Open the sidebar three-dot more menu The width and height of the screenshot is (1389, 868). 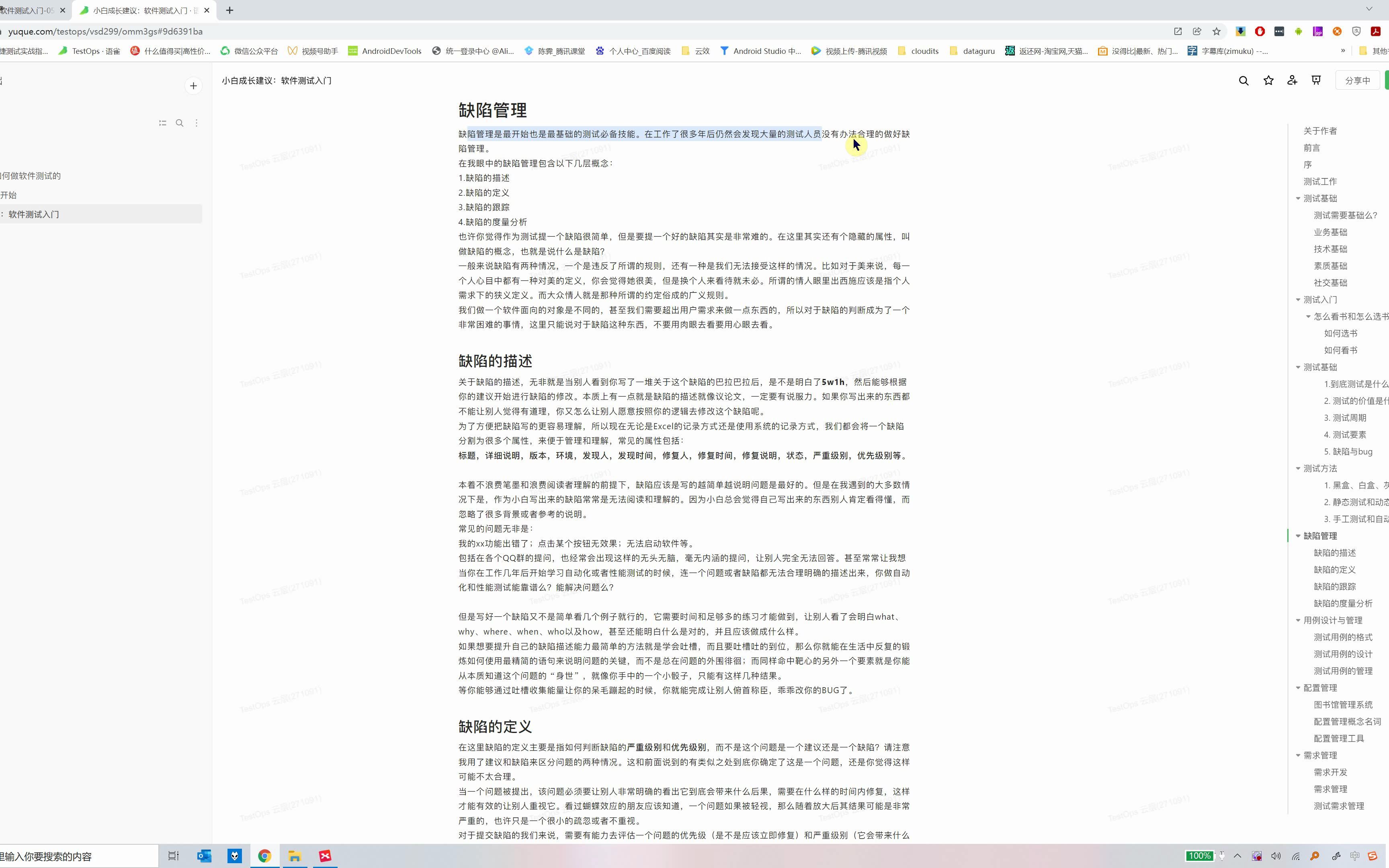coord(196,123)
